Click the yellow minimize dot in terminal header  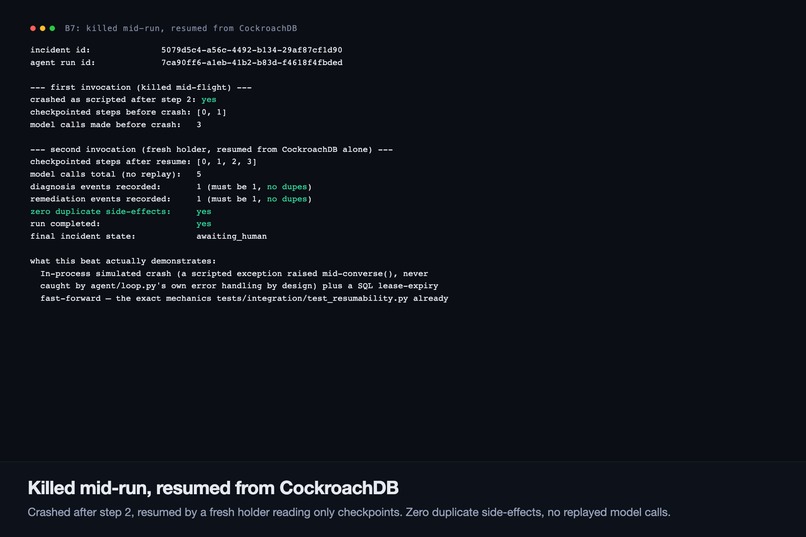43,28
